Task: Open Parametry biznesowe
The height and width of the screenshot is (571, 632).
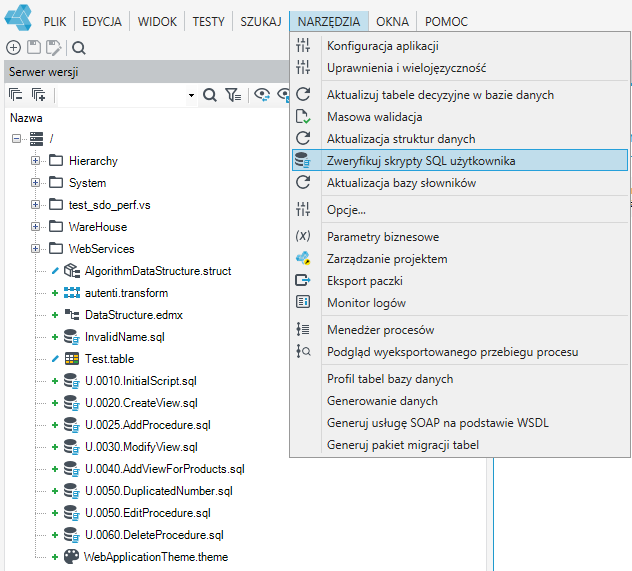Action: 460,237
